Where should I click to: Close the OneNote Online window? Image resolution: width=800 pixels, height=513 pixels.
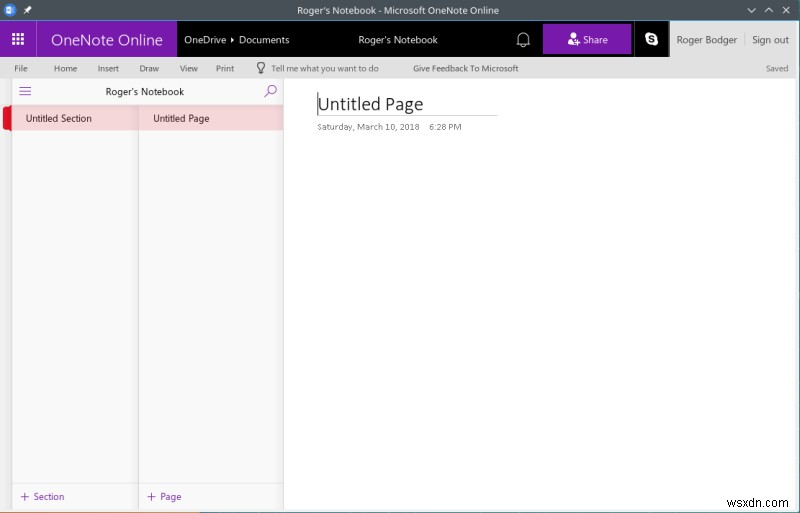pos(786,10)
